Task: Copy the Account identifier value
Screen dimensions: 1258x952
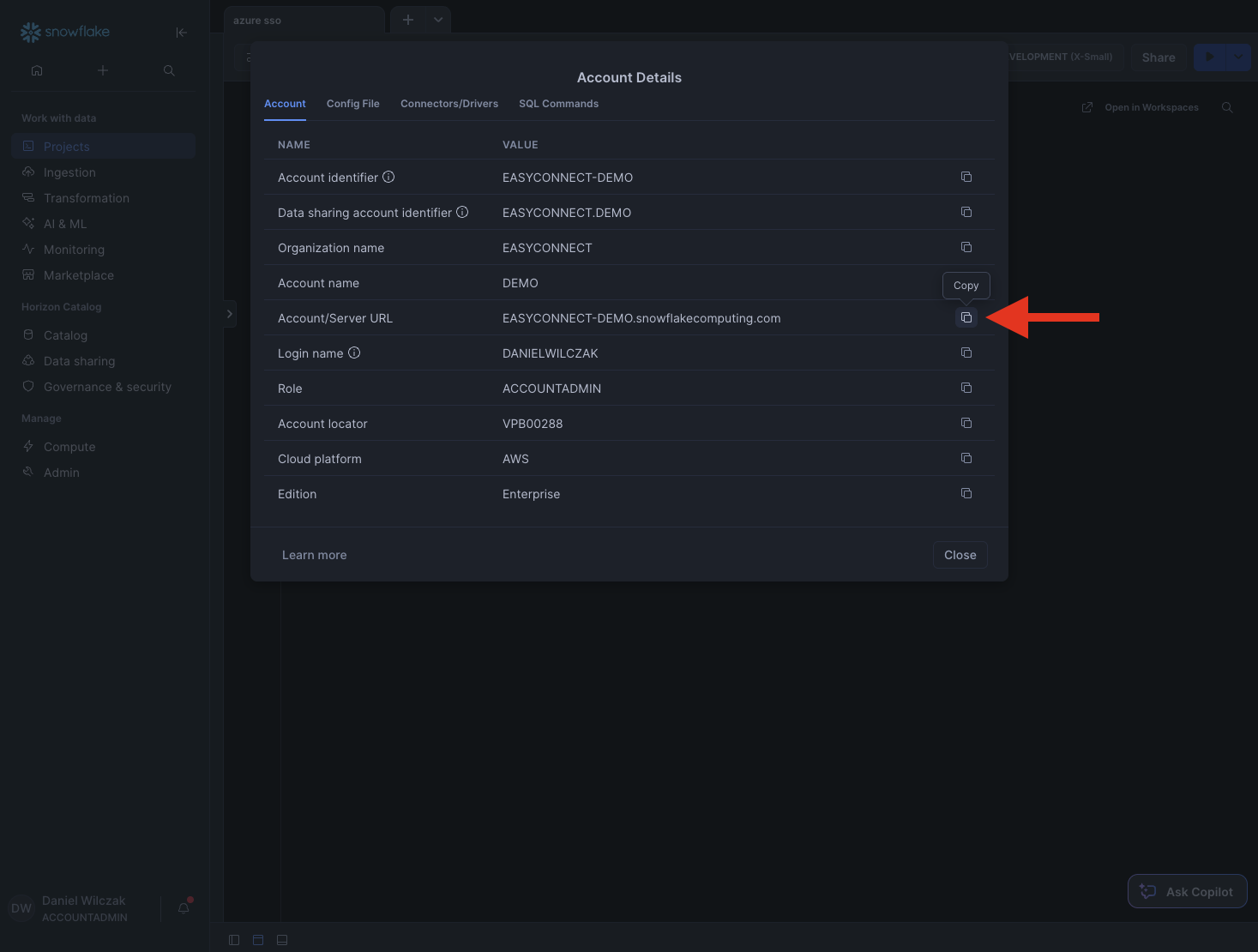Action: tap(966, 177)
